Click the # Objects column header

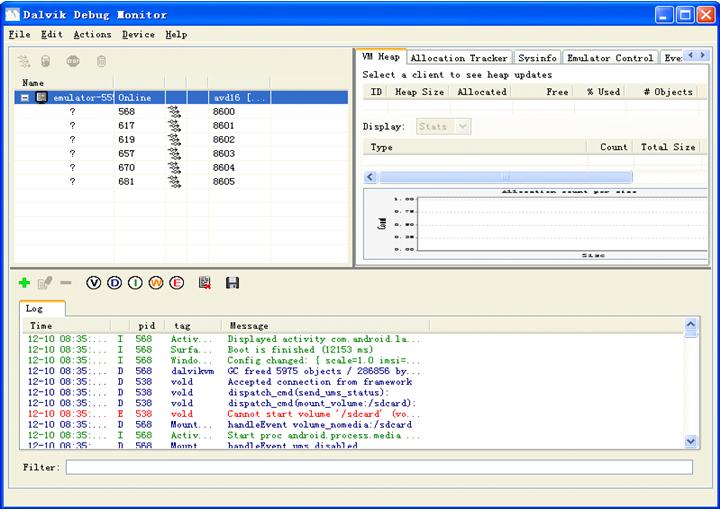pyautogui.click(x=662, y=92)
